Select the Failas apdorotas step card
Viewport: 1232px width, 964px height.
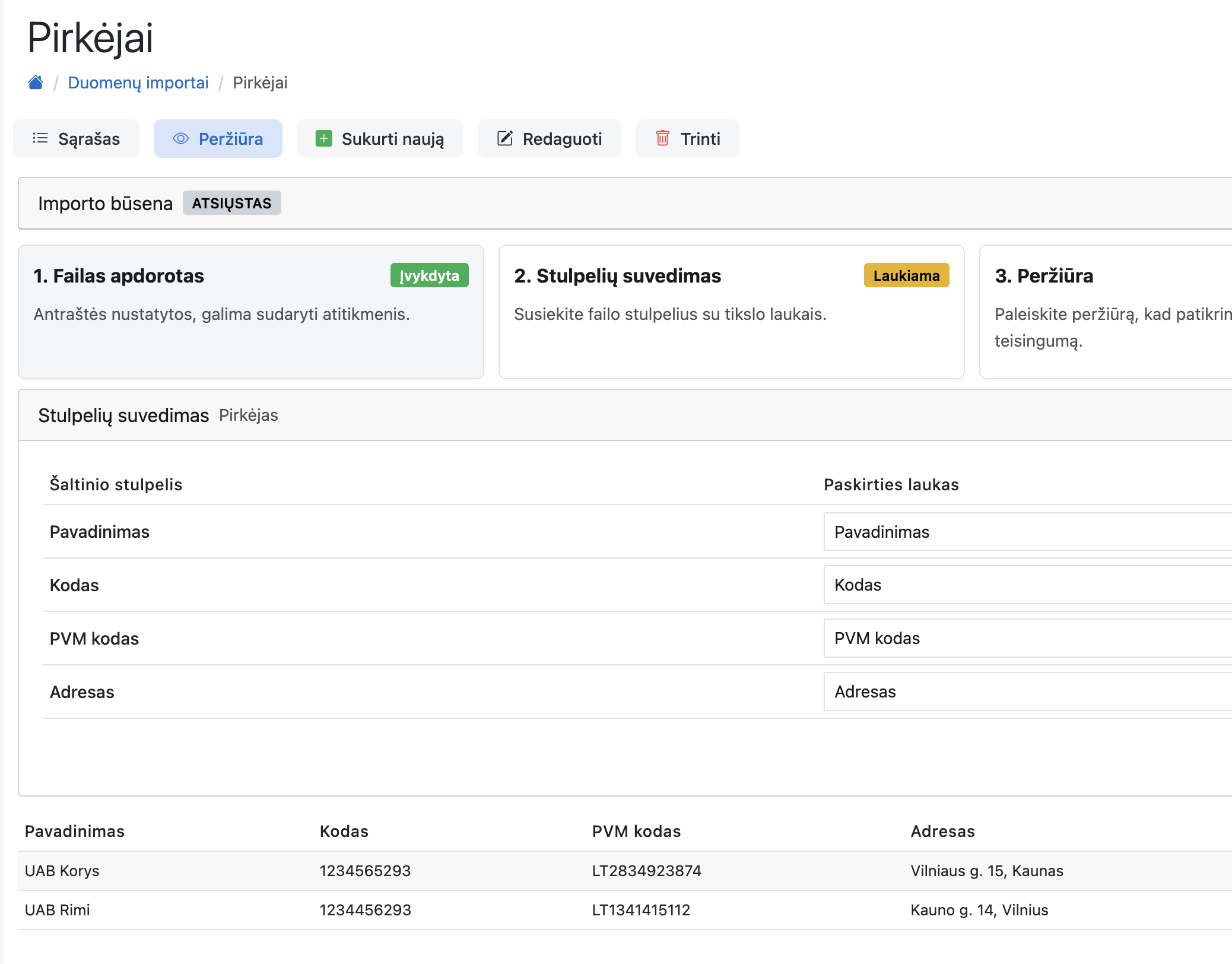tap(251, 312)
